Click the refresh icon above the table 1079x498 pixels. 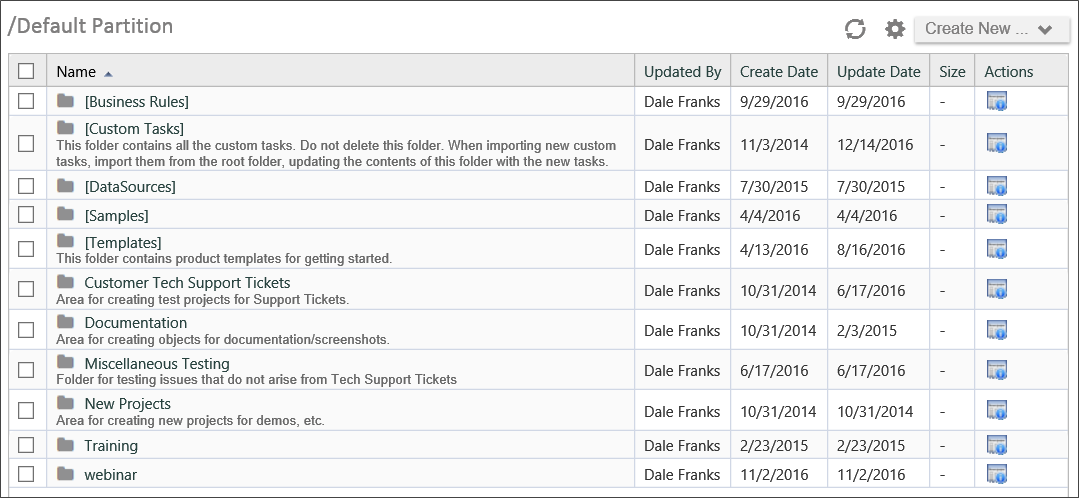[855, 29]
